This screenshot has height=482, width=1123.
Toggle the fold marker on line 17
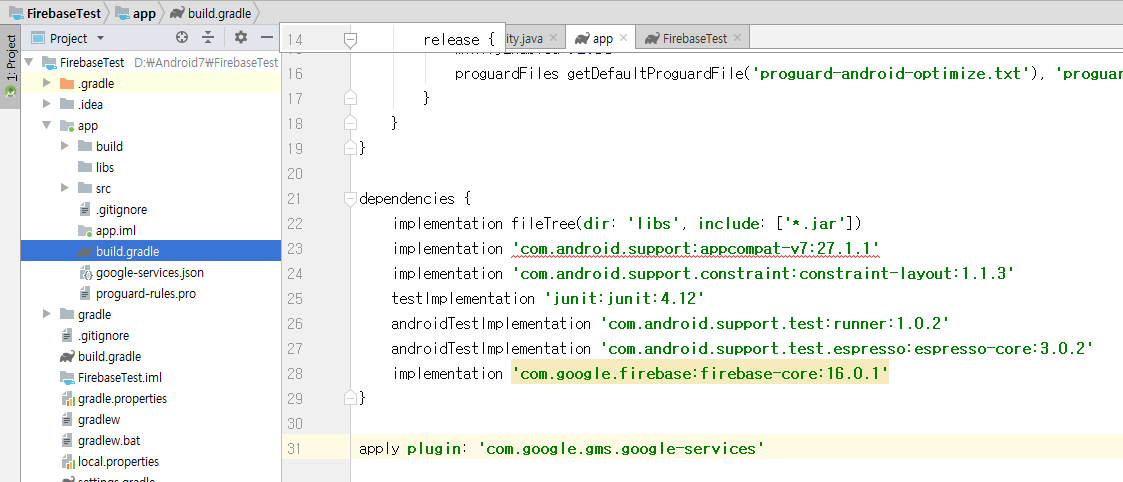350,98
